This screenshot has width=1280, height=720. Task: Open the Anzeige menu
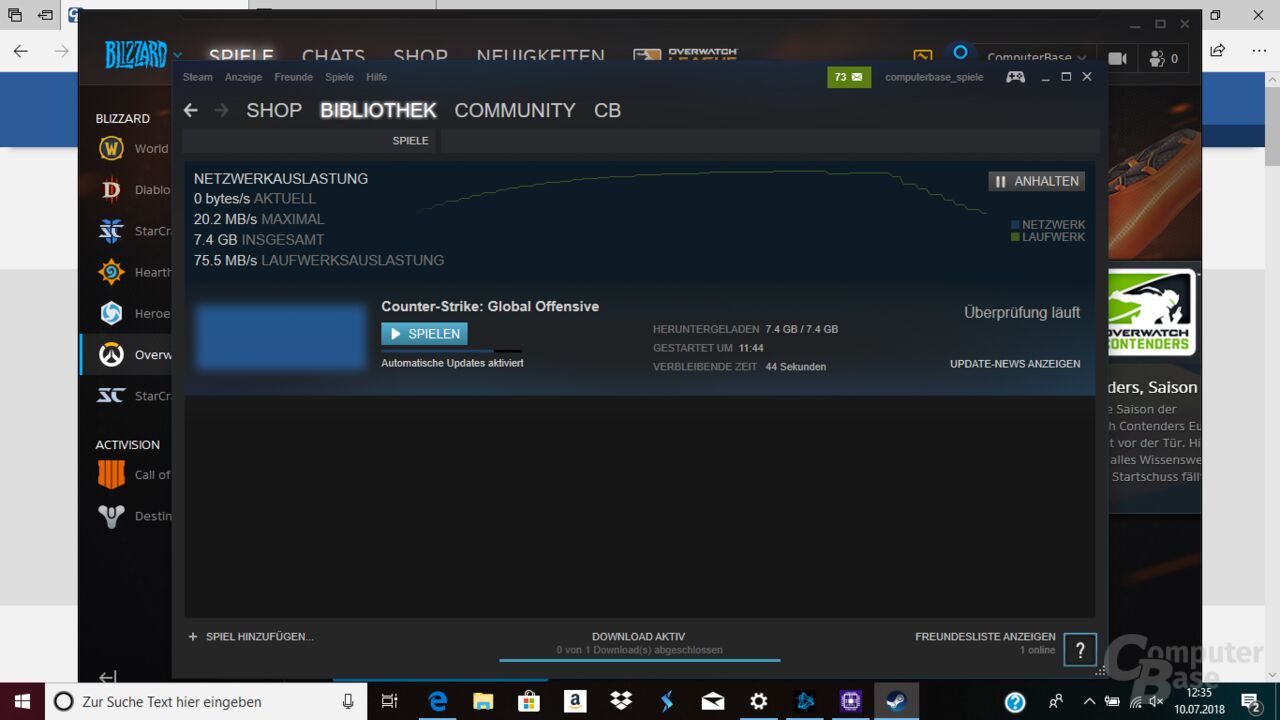tap(243, 77)
